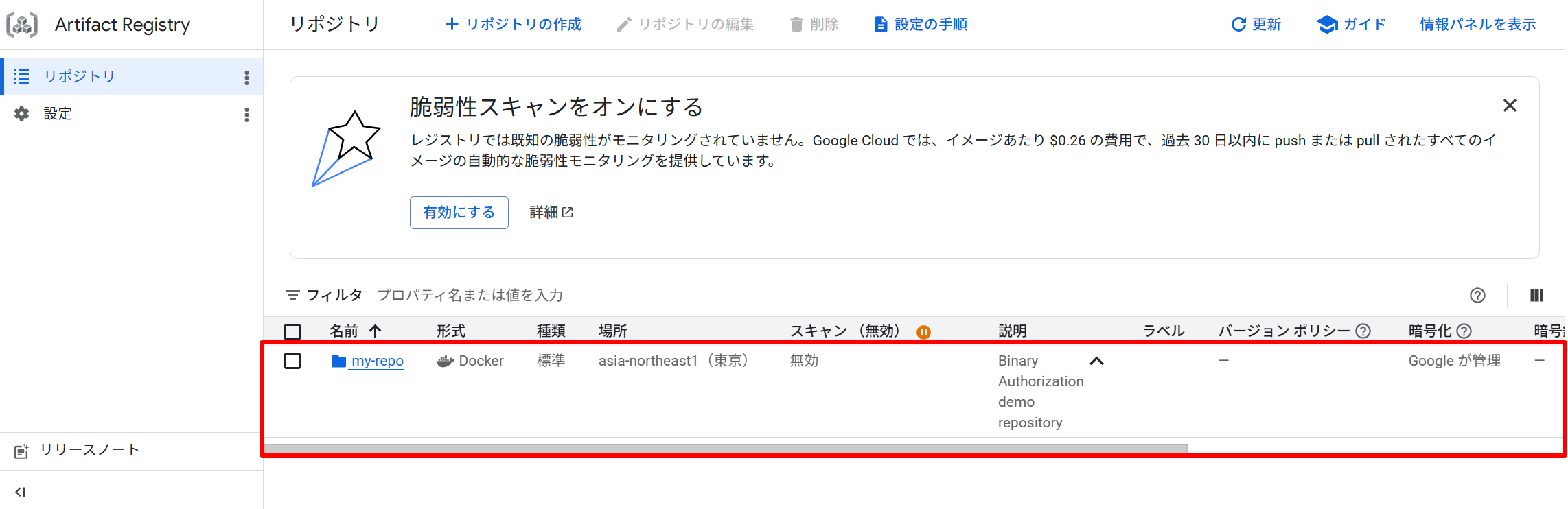Image resolution: width=1568 pixels, height=509 pixels.
Task: Click the asia-northeast1（東京） location cell
Action: pyautogui.click(x=673, y=361)
